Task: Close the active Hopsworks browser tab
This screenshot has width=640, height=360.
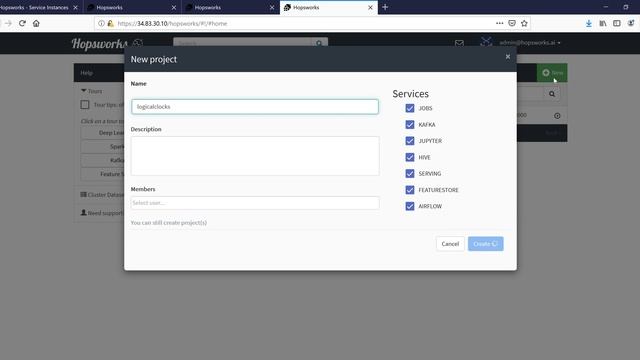Action: pos(370,7)
